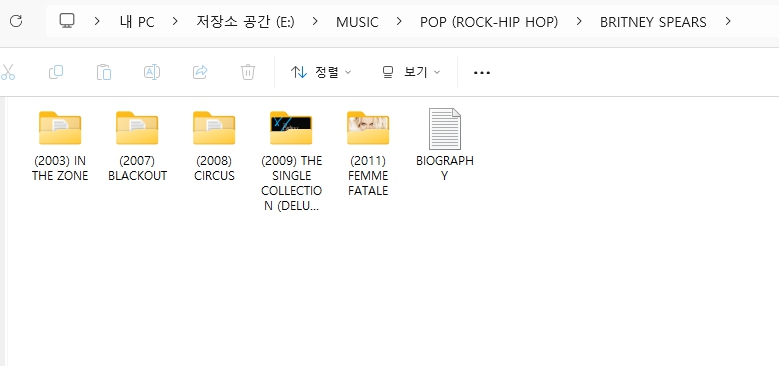Expand chevron after the PC monitor icon

(x=97, y=21)
